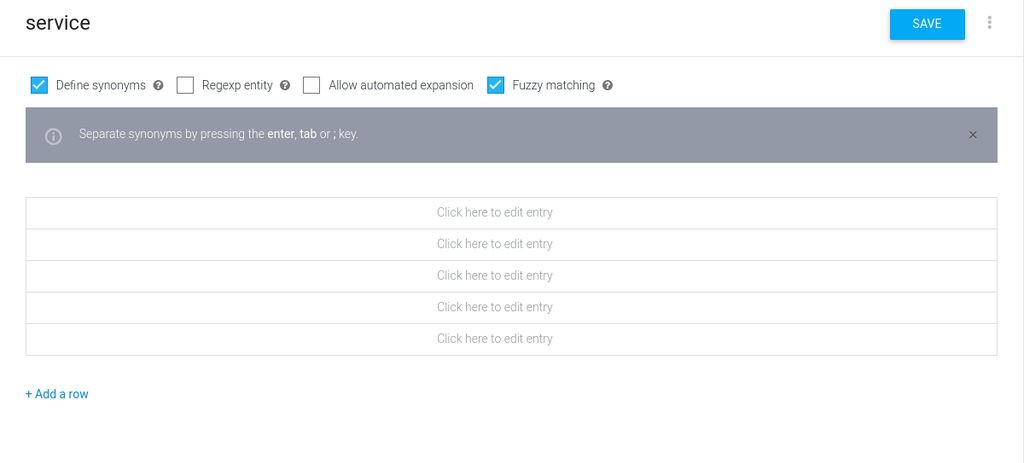
Task: Click help icon beside Regexp entity
Action: pyautogui.click(x=285, y=86)
